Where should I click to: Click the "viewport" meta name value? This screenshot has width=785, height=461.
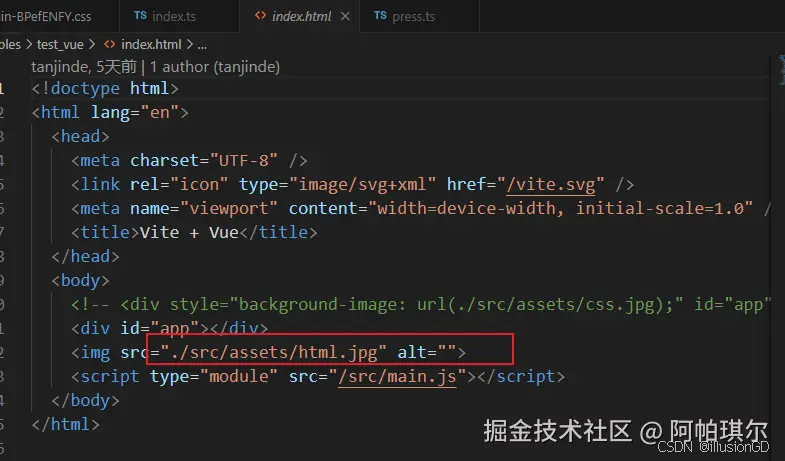(x=228, y=208)
